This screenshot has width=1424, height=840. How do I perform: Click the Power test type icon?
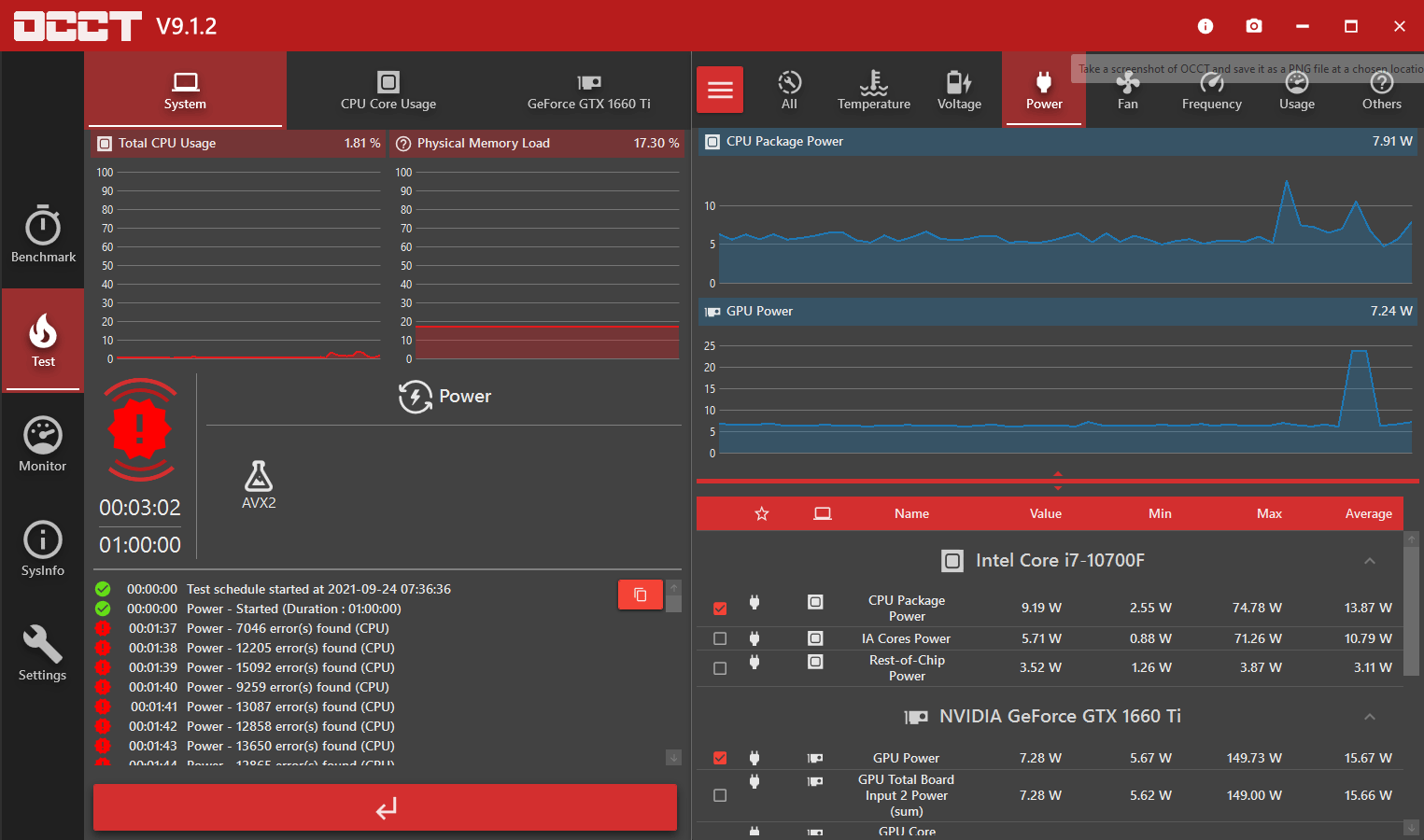416,397
